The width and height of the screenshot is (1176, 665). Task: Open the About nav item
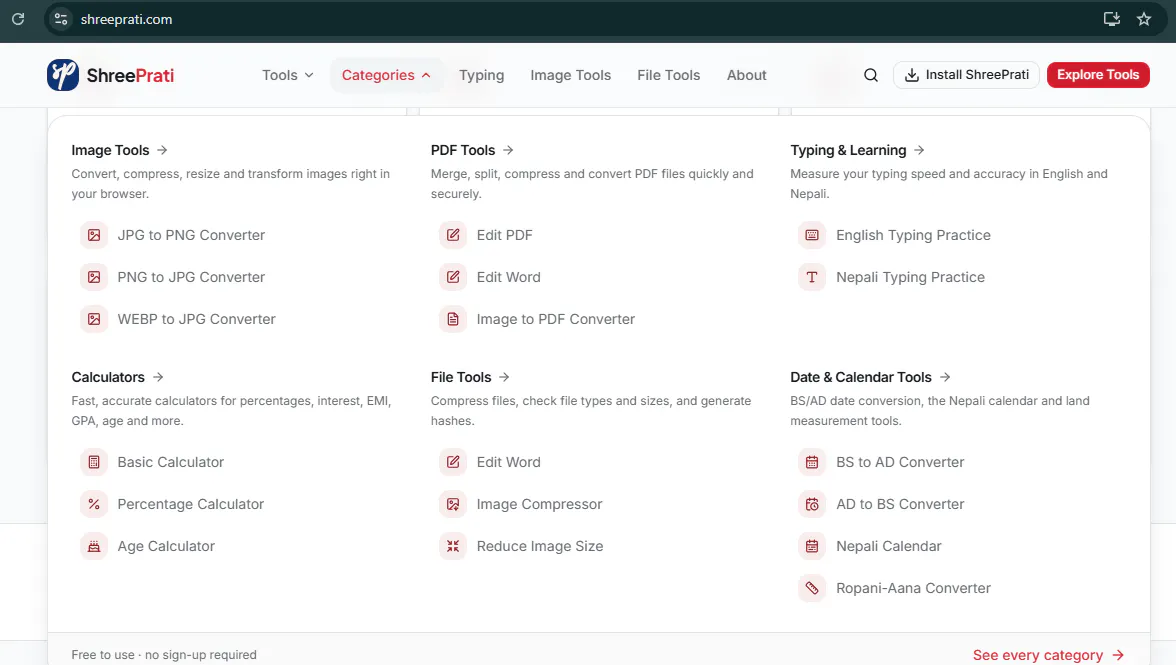[746, 75]
